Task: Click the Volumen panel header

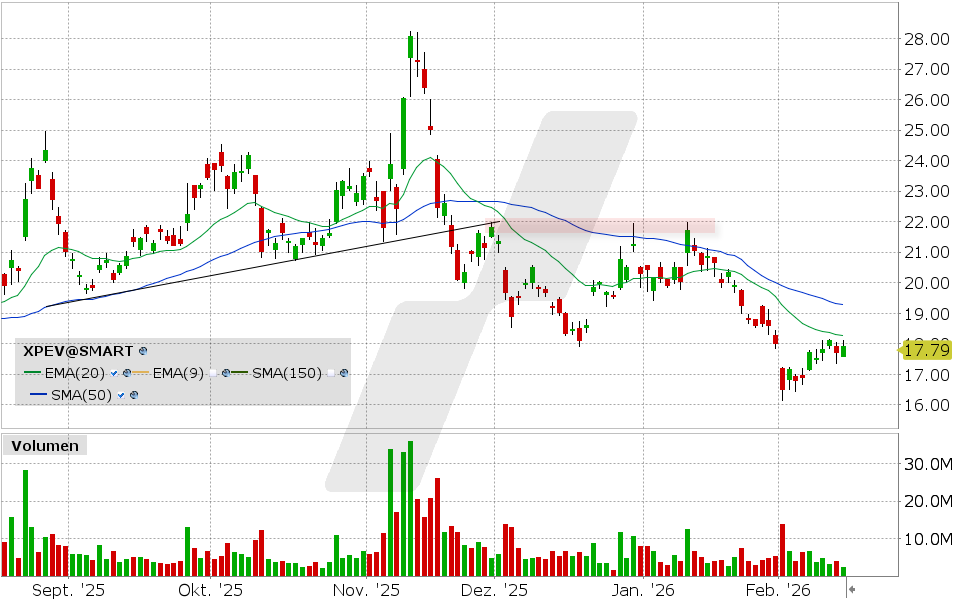Action: pyautogui.click(x=44, y=446)
